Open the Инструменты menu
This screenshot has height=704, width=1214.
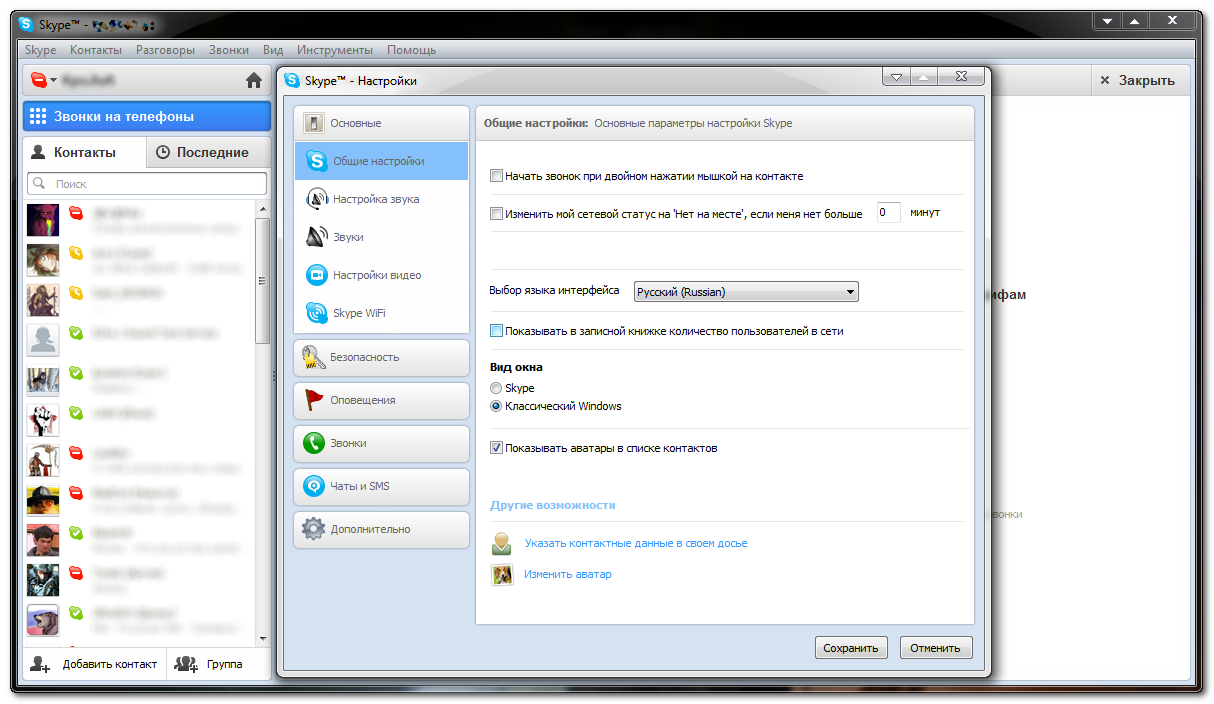335,50
